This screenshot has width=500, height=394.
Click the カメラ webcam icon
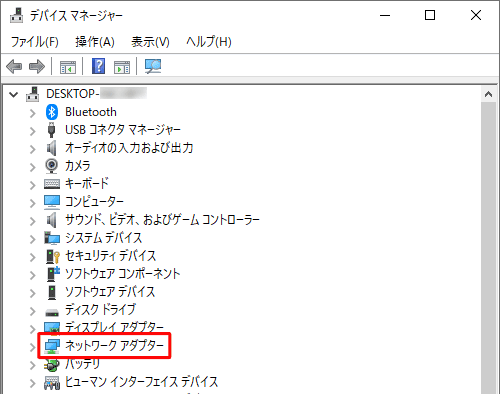pyautogui.click(x=51, y=166)
